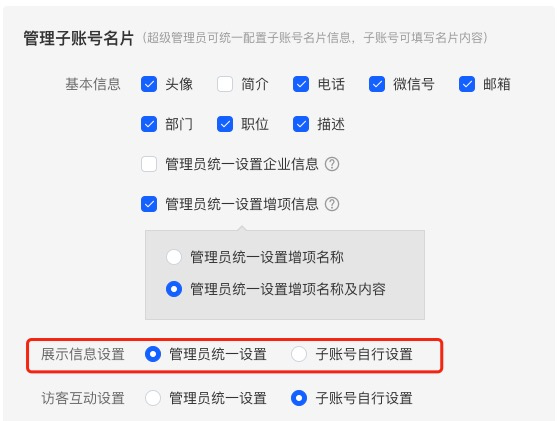Choose 管理员统一设置 for 访客互动设置
Viewport: 557px width, 421px height.
coord(153,398)
